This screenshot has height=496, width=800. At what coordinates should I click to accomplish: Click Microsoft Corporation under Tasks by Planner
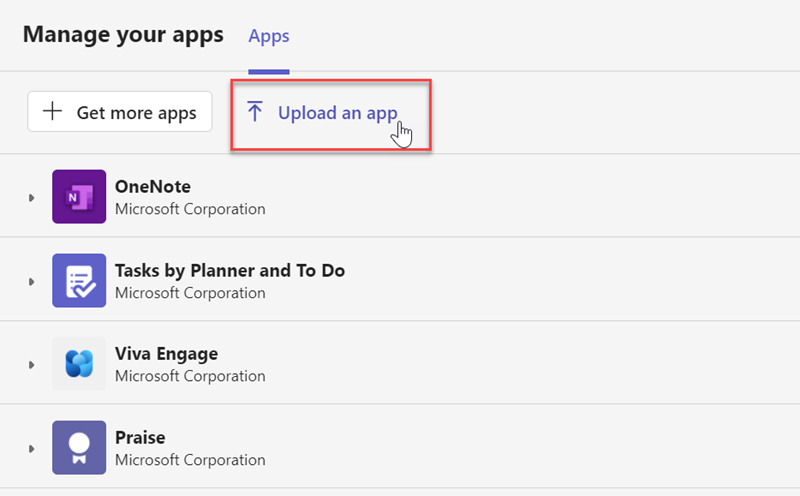click(x=190, y=293)
